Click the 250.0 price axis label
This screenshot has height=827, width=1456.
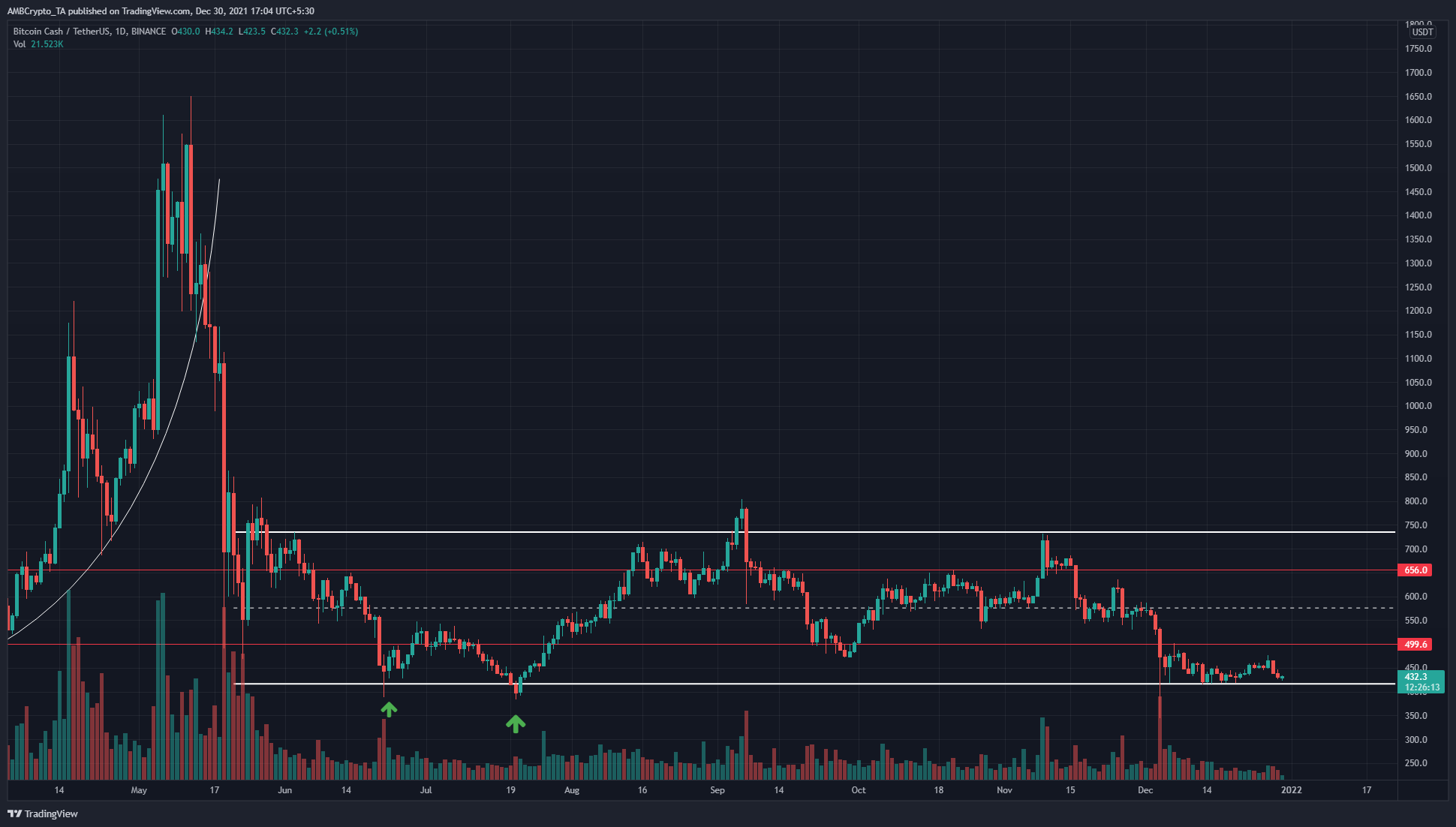[1416, 763]
